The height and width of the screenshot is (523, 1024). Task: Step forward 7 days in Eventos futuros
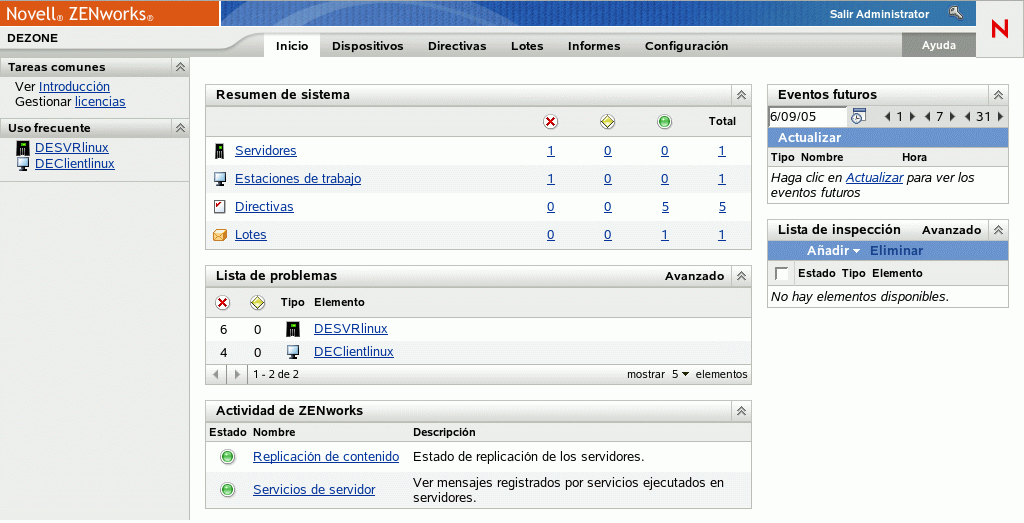pyautogui.click(x=952, y=117)
